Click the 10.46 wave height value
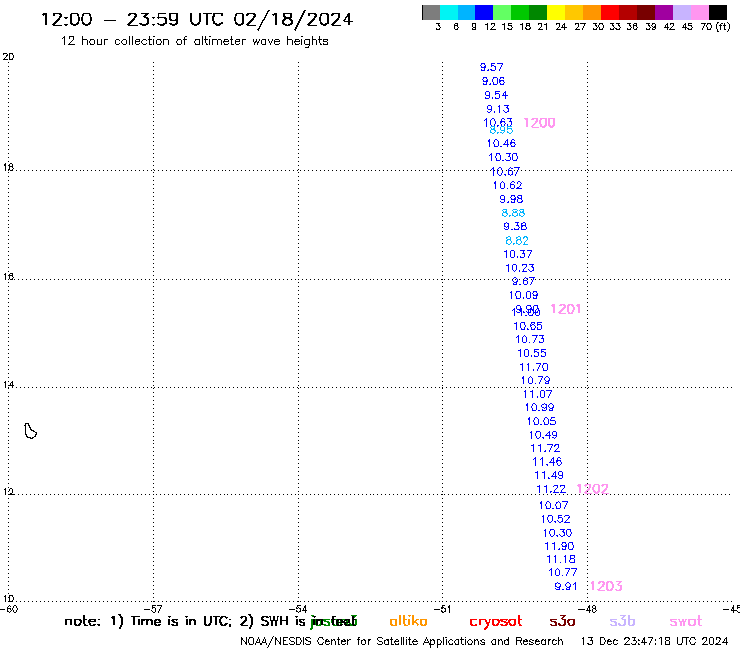The image size is (740, 650). 501,143
